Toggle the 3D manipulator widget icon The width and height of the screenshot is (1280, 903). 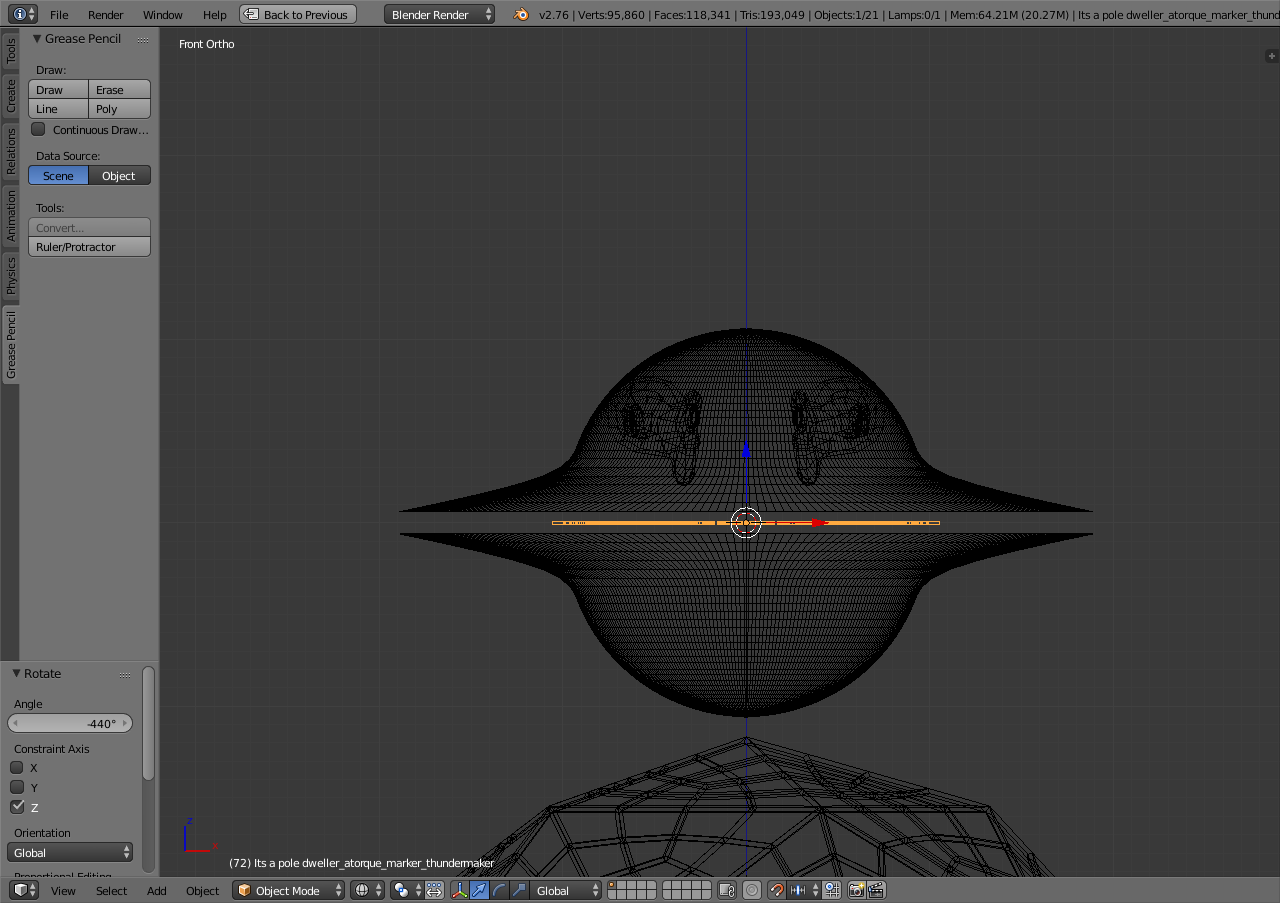(x=460, y=890)
